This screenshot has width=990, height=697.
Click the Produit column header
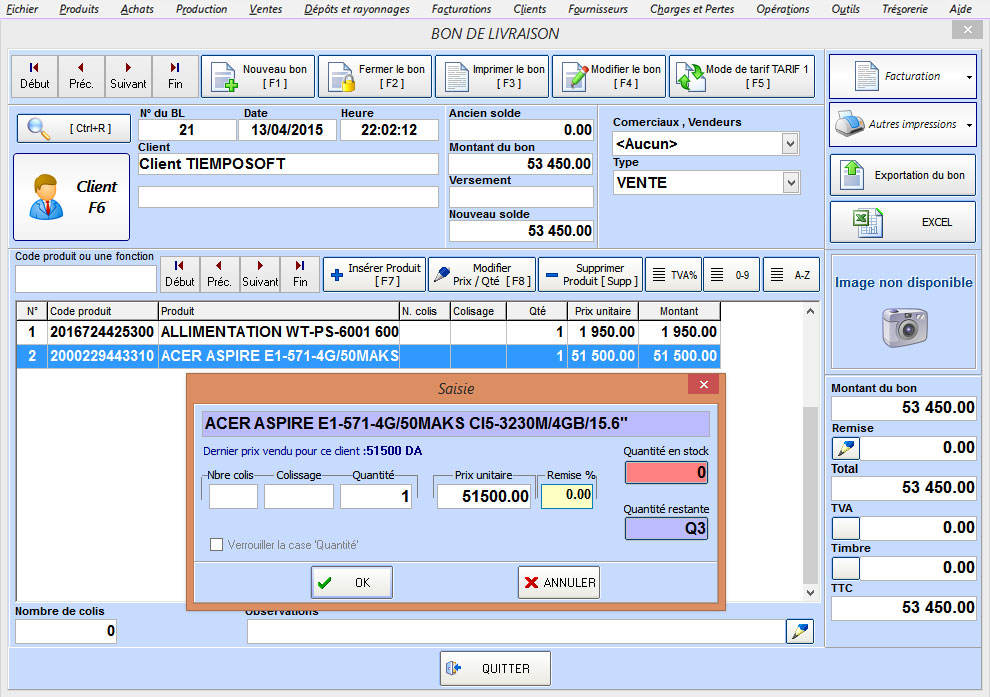tap(278, 311)
